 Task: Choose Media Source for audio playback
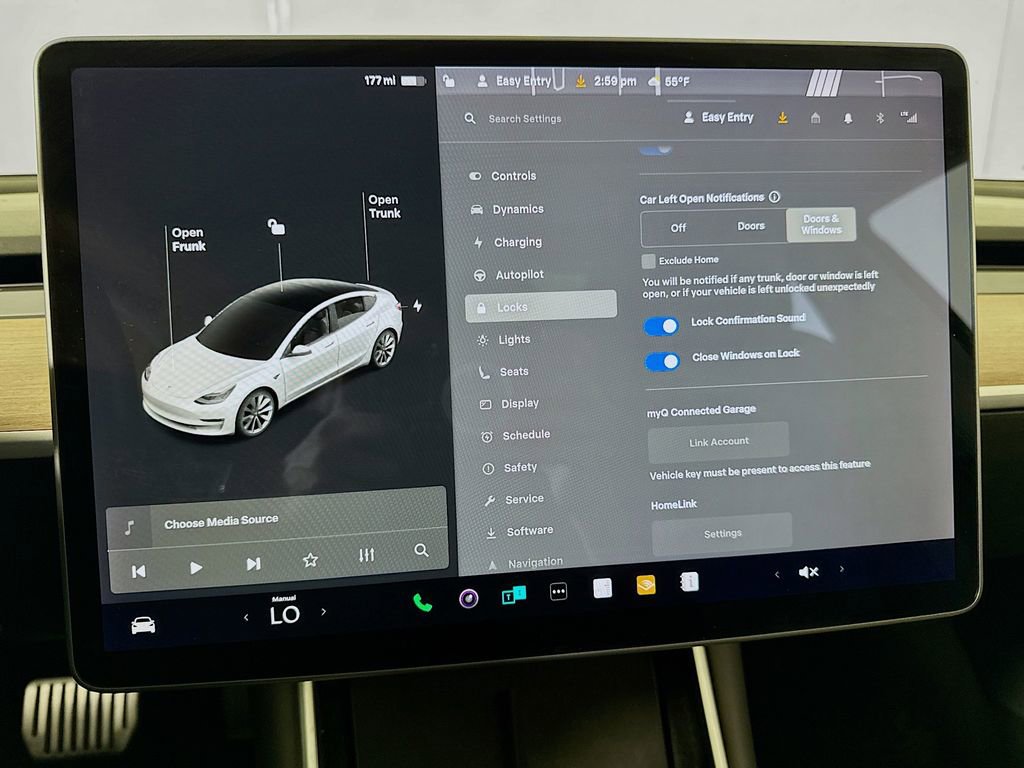tap(221, 519)
